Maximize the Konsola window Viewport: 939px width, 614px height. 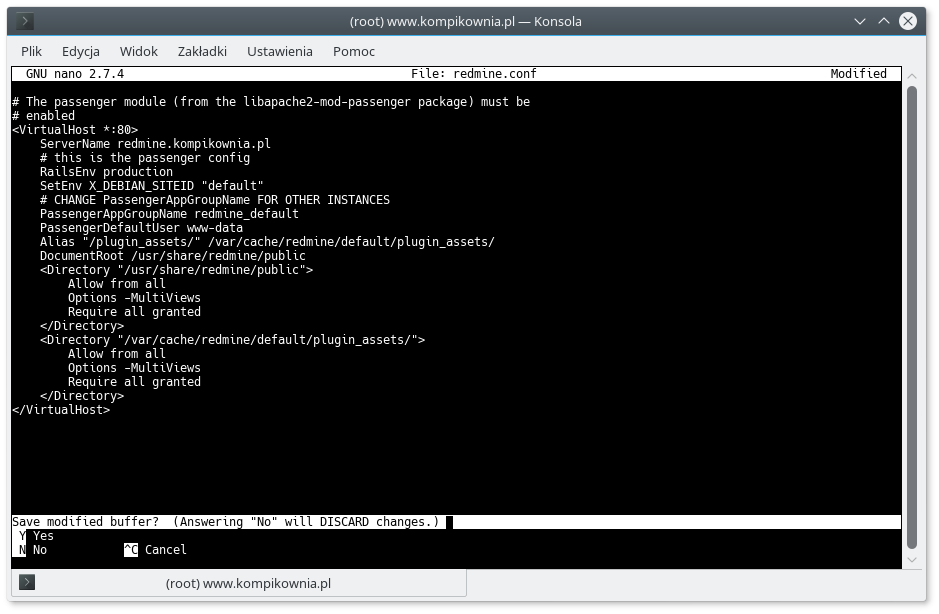[884, 22]
